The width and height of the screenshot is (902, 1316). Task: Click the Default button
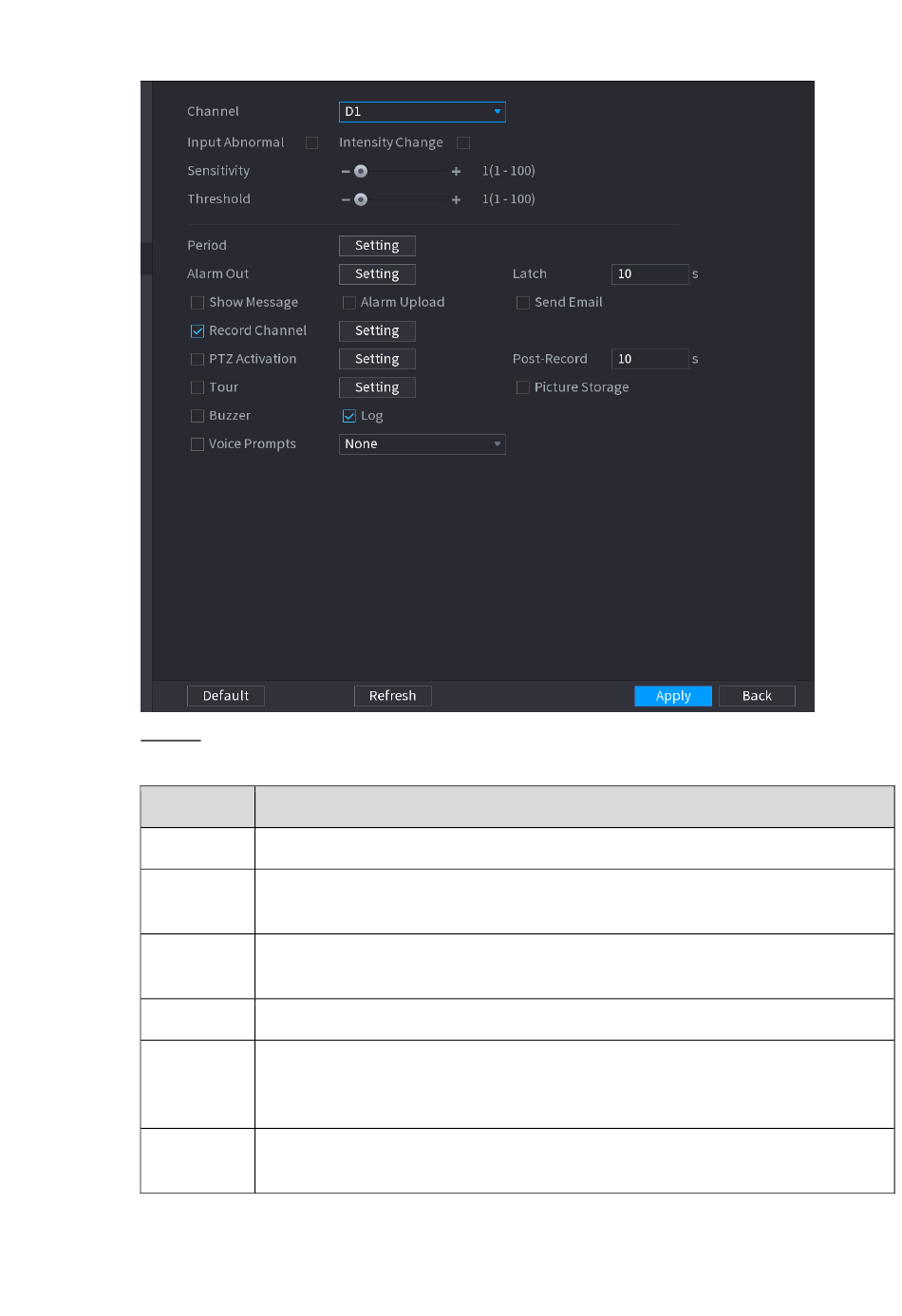tap(226, 696)
